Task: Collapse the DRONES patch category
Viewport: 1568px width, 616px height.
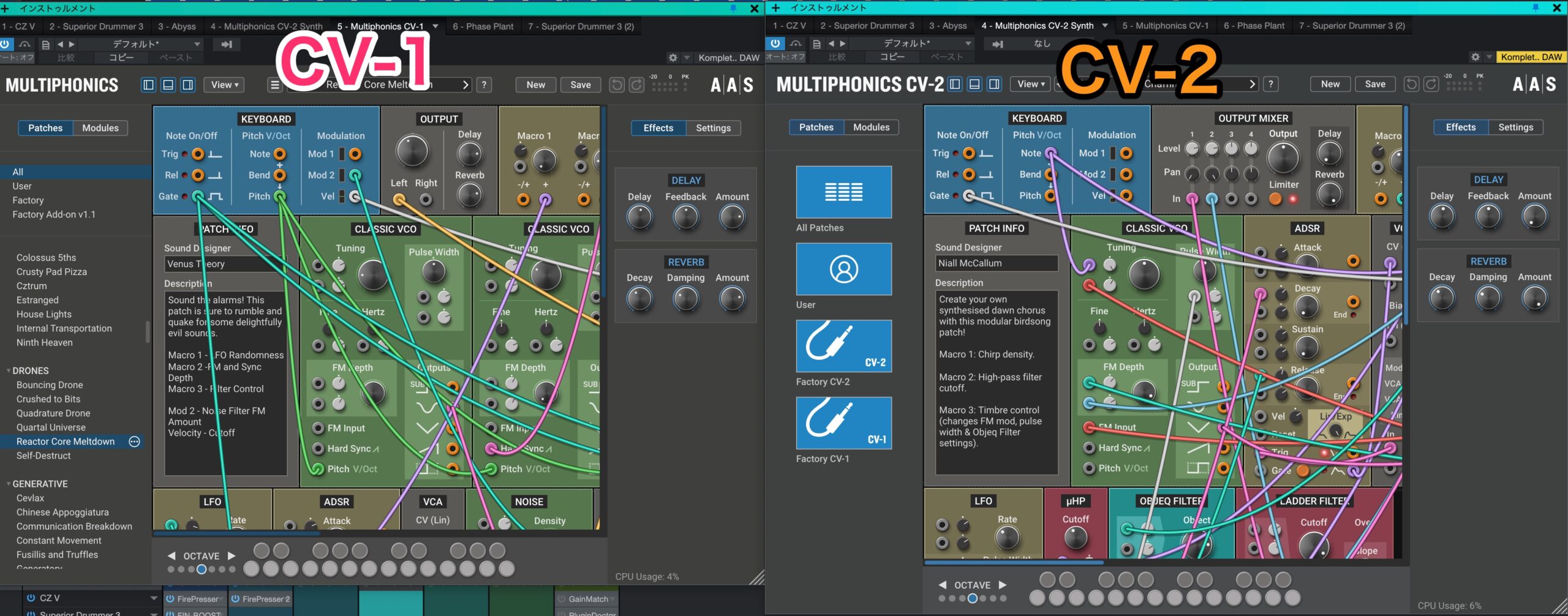Action: [9, 371]
